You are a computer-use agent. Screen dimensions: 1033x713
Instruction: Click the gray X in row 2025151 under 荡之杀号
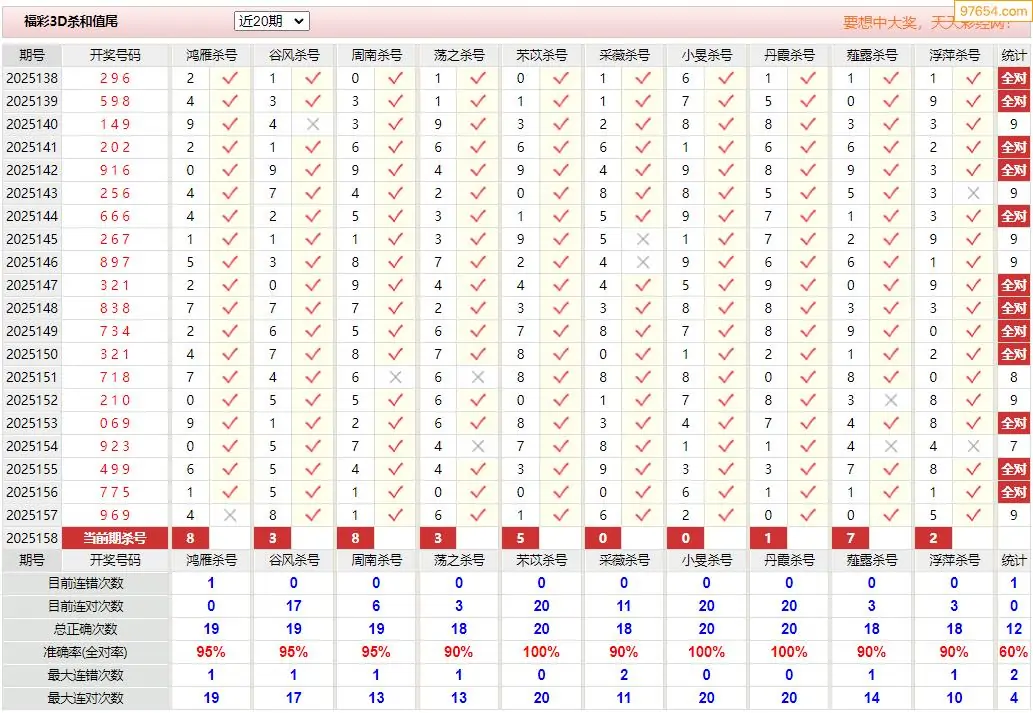[478, 377]
